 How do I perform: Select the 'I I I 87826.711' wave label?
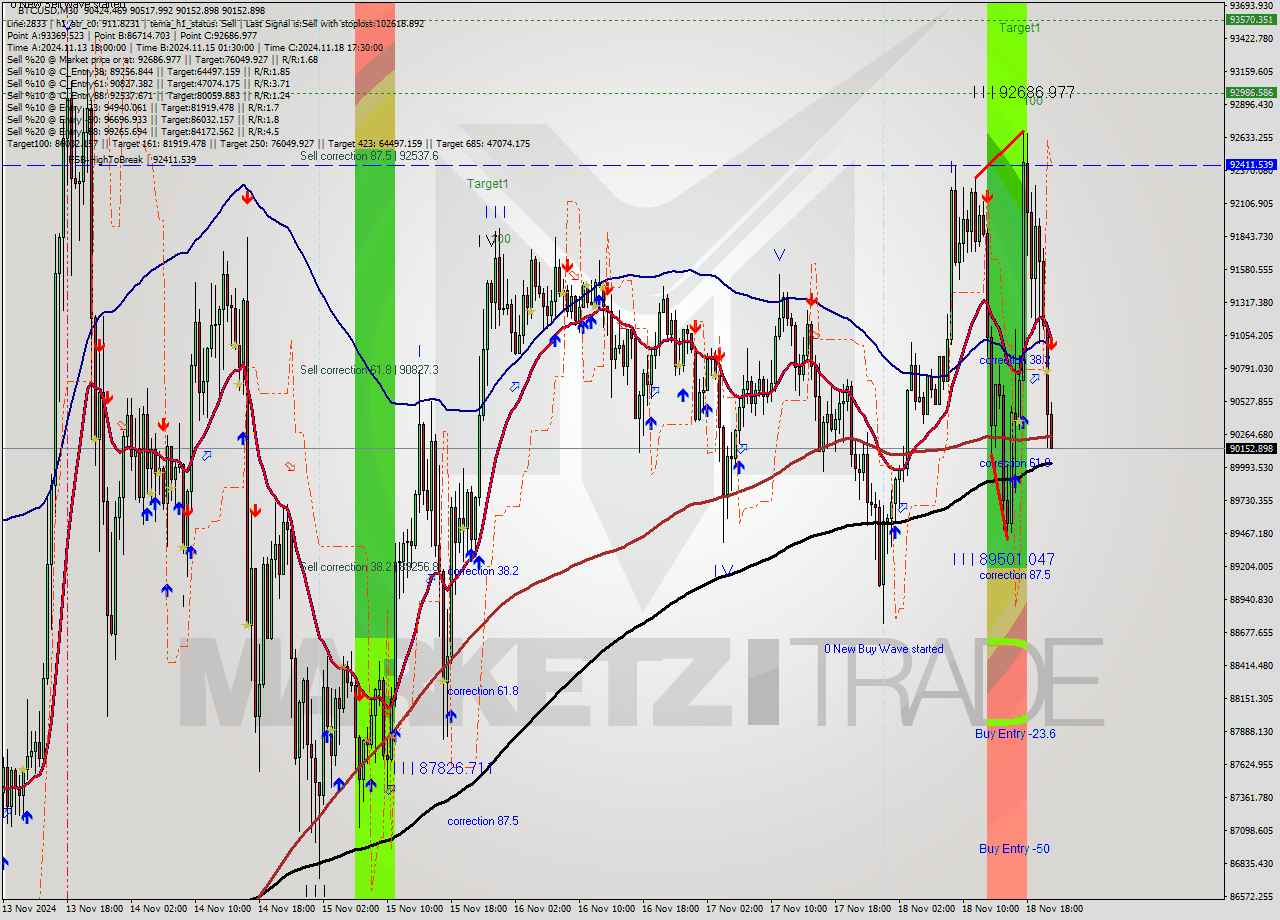click(x=443, y=768)
